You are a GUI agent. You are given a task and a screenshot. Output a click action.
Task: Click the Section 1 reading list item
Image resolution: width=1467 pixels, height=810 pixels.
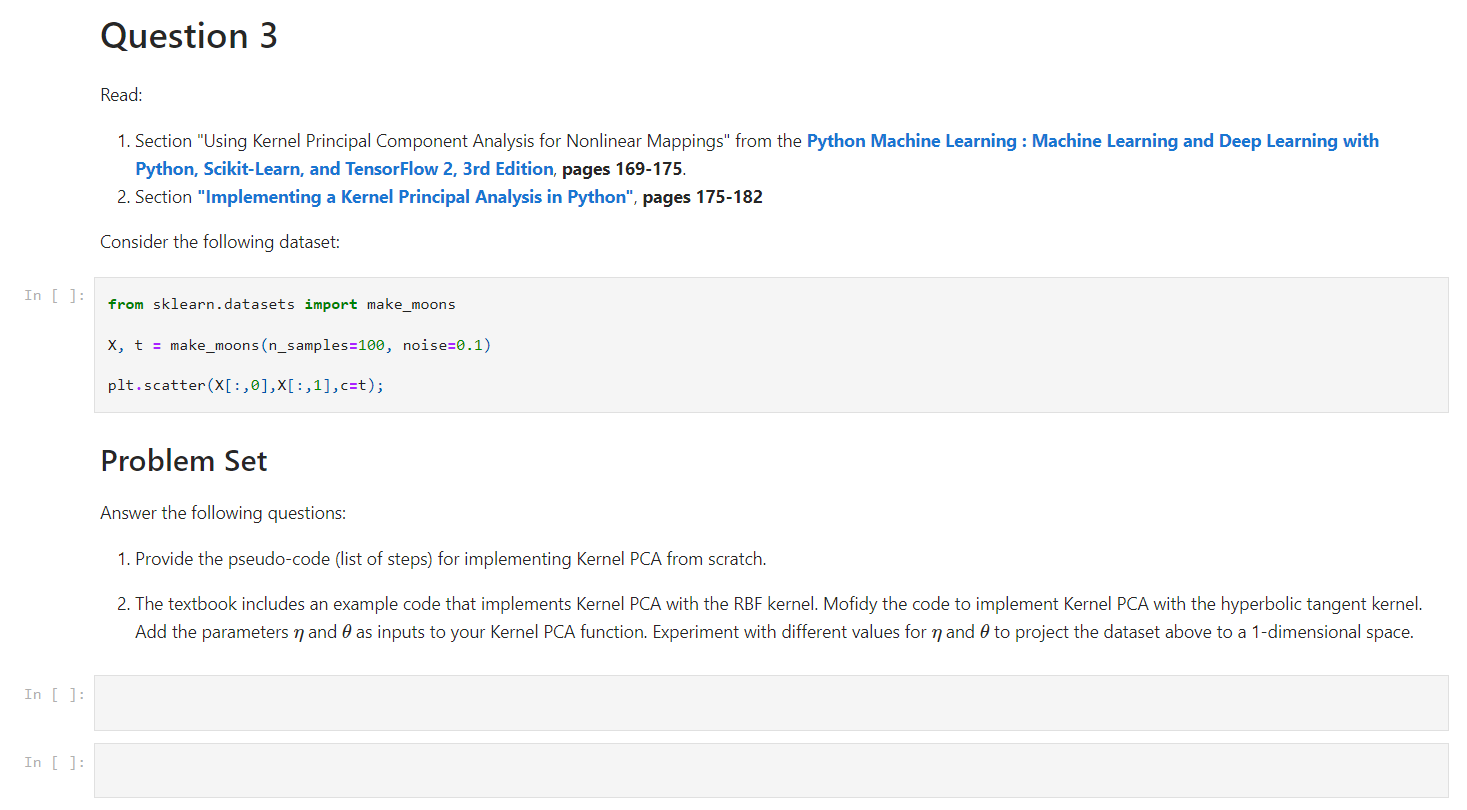pos(470,140)
